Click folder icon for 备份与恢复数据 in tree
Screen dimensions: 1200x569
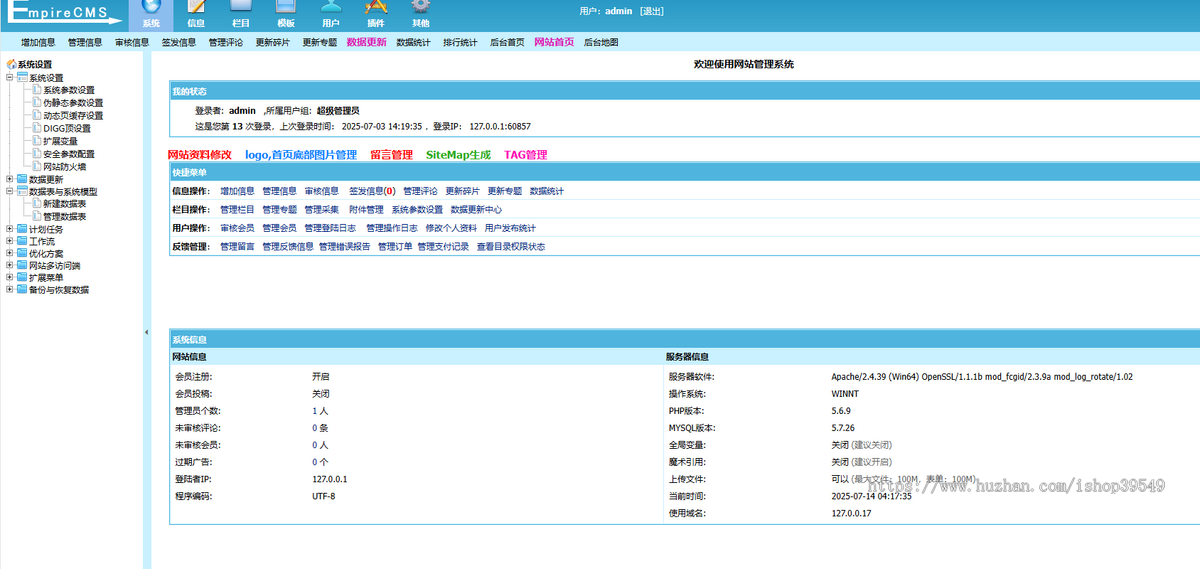point(22,290)
